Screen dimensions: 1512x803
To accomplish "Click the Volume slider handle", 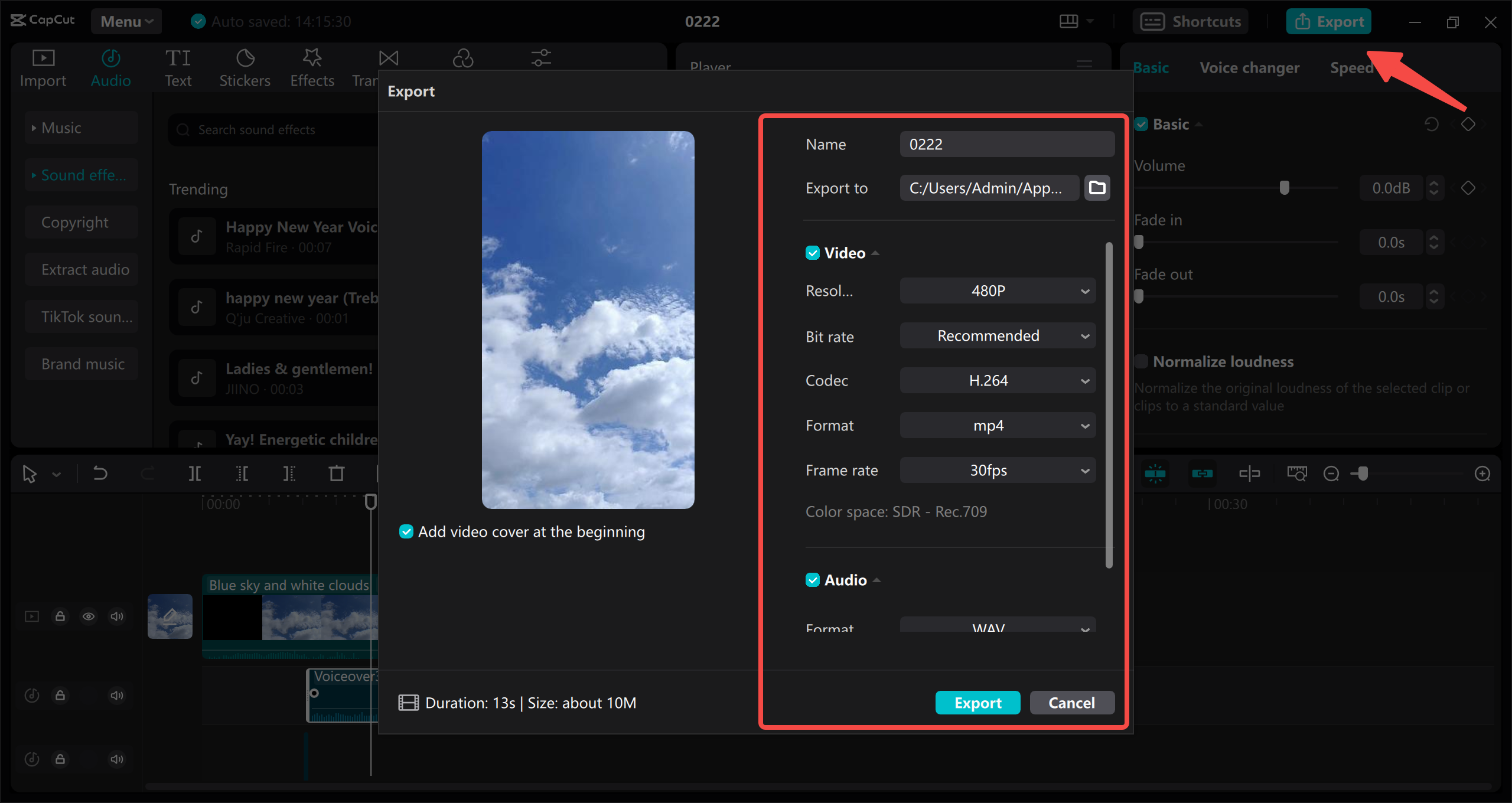I will click(x=1283, y=188).
